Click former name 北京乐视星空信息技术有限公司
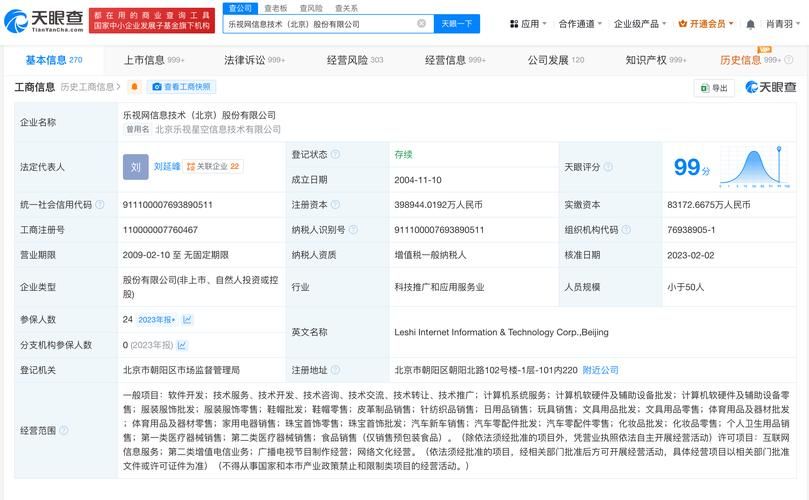This screenshot has height=500, width=809. pyautogui.click(x=218, y=129)
